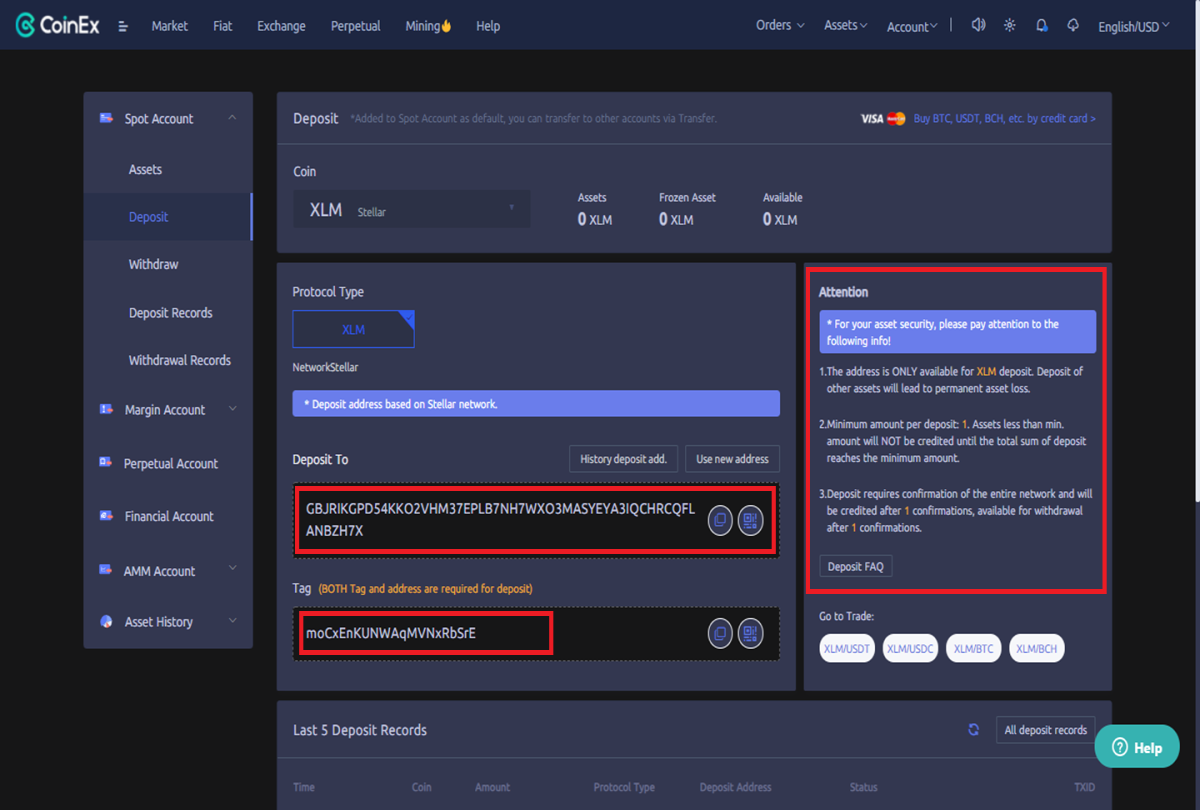Show QR code for deposit address
The width and height of the screenshot is (1200, 810).
point(751,520)
